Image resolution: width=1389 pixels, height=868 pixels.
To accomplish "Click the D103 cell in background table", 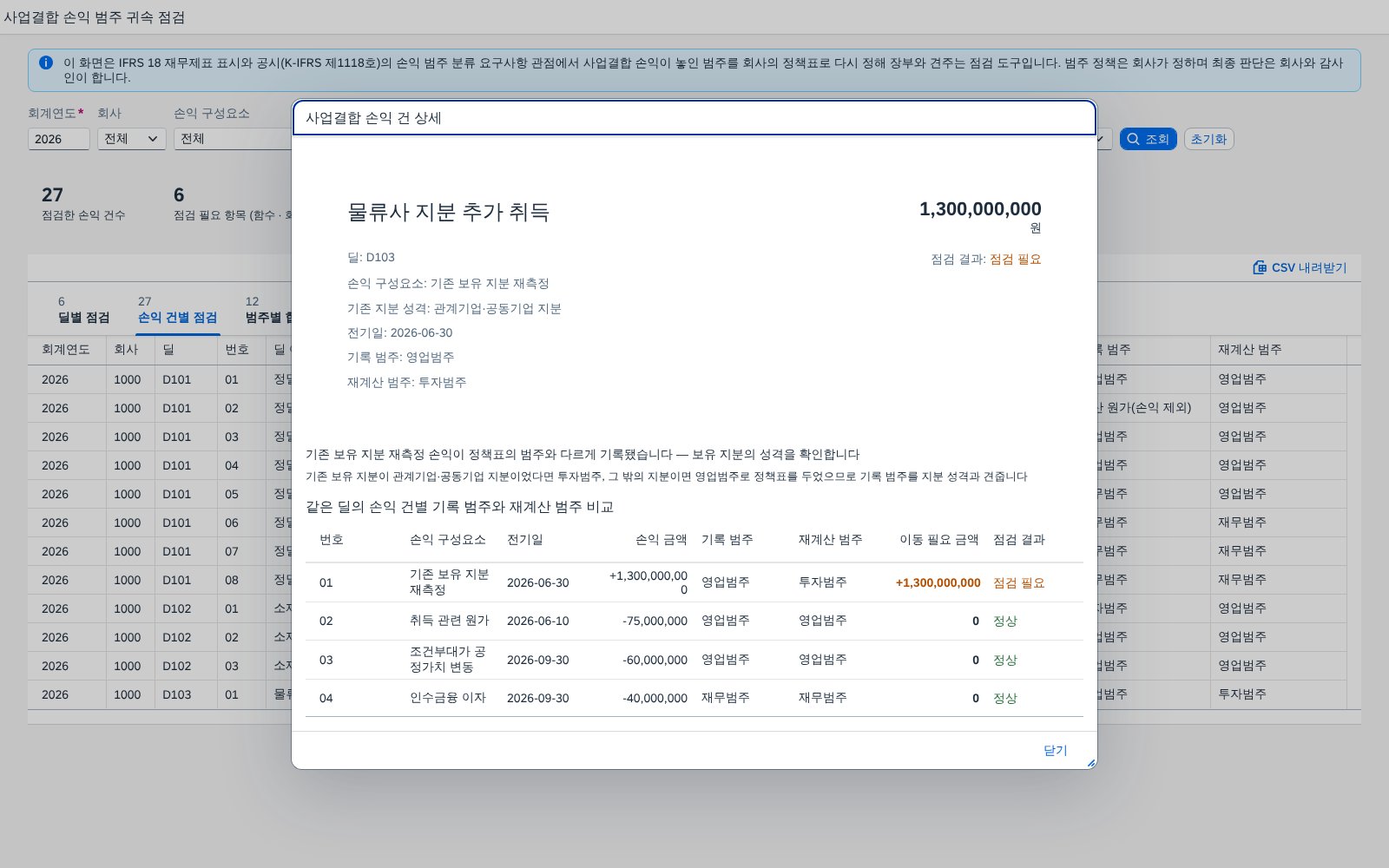I will (177, 695).
